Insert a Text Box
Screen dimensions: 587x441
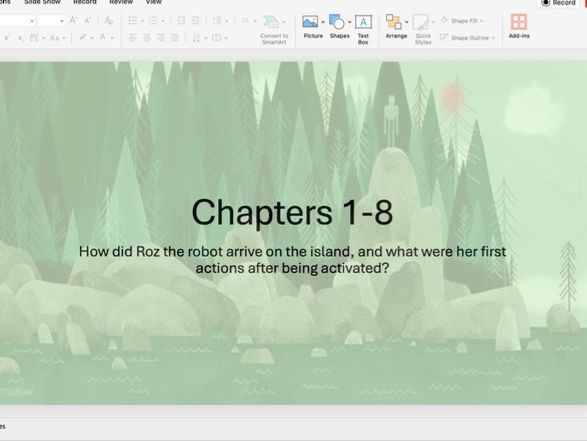tap(363, 30)
